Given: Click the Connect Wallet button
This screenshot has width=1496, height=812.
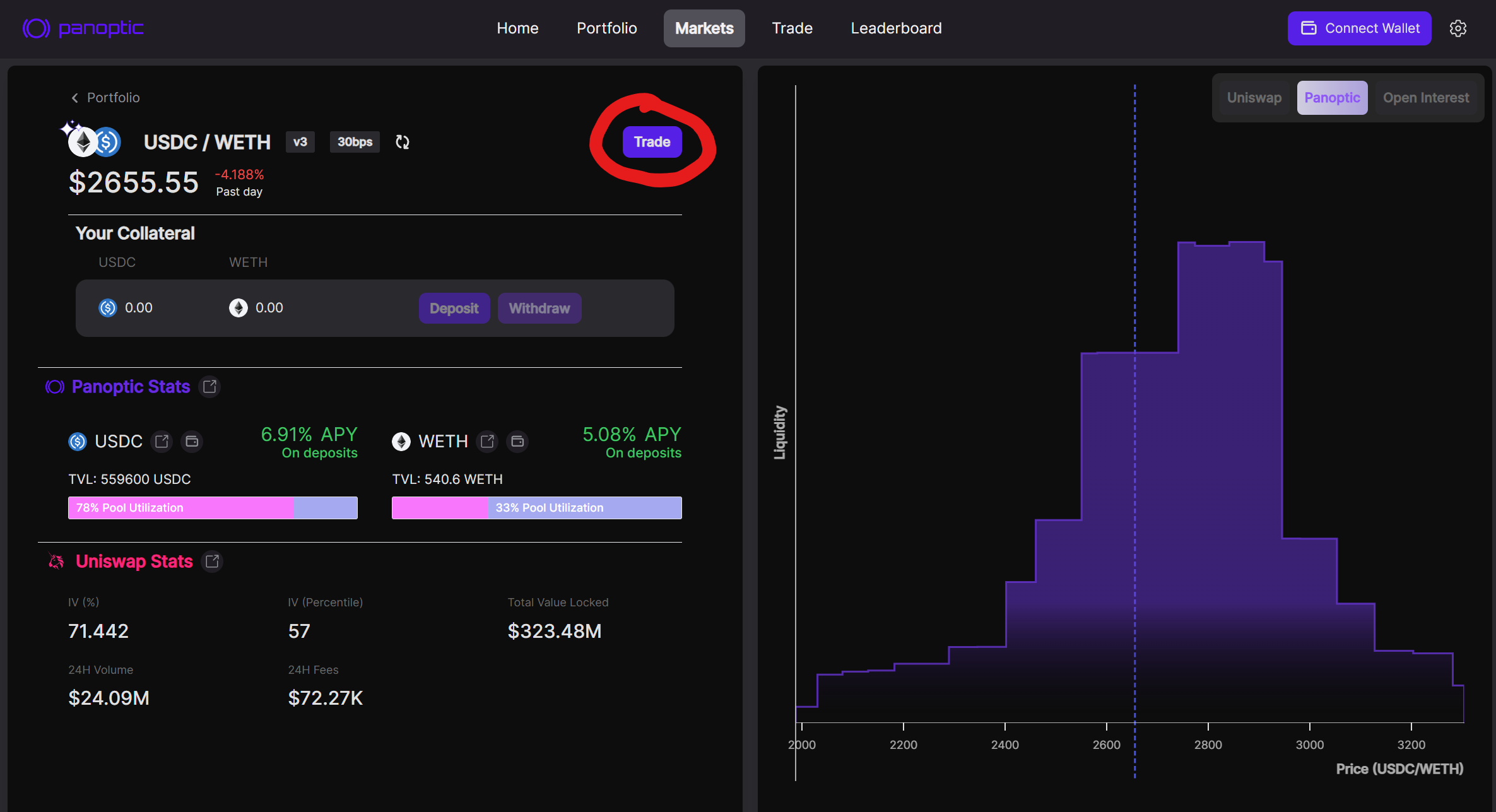Looking at the screenshot, I should point(1359,28).
